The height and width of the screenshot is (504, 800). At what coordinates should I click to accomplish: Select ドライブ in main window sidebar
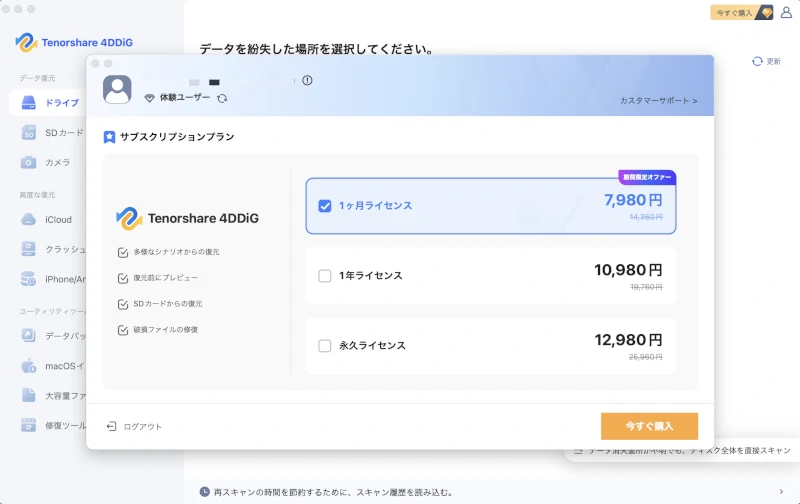[x=47, y=103]
